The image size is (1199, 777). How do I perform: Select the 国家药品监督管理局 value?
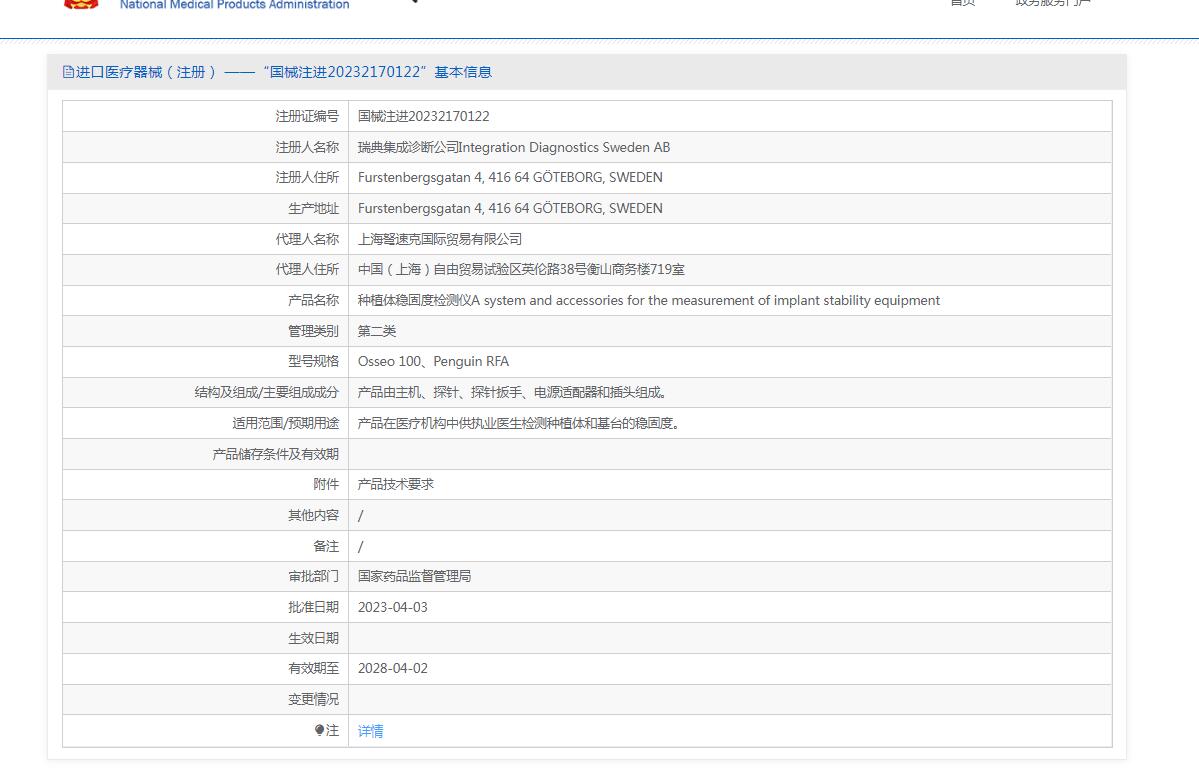pyautogui.click(x=414, y=576)
